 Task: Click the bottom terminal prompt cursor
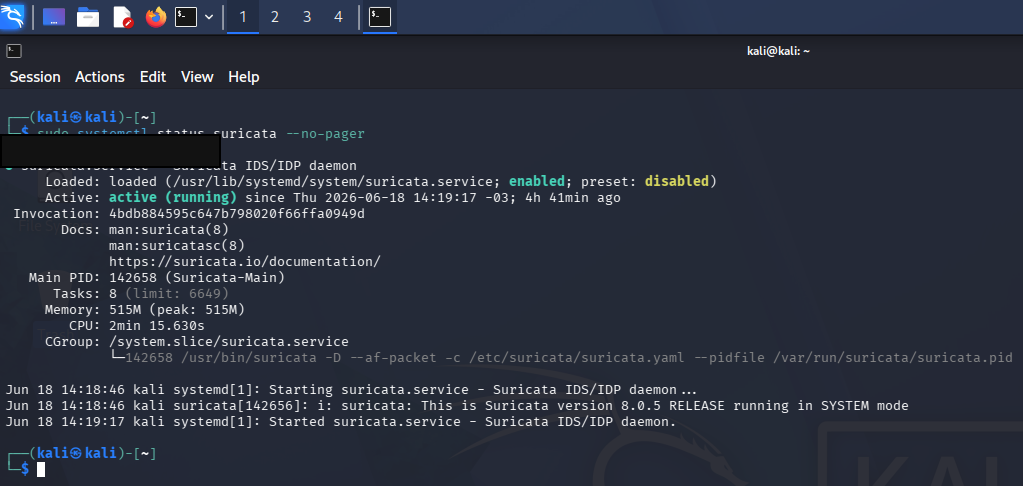(x=41, y=469)
